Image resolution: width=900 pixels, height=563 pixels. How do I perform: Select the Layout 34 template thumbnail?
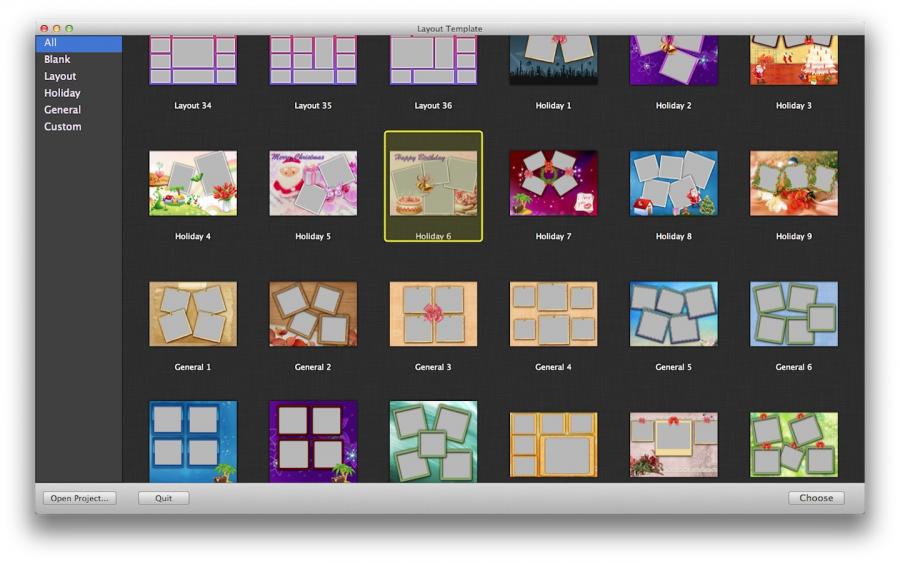point(193,60)
